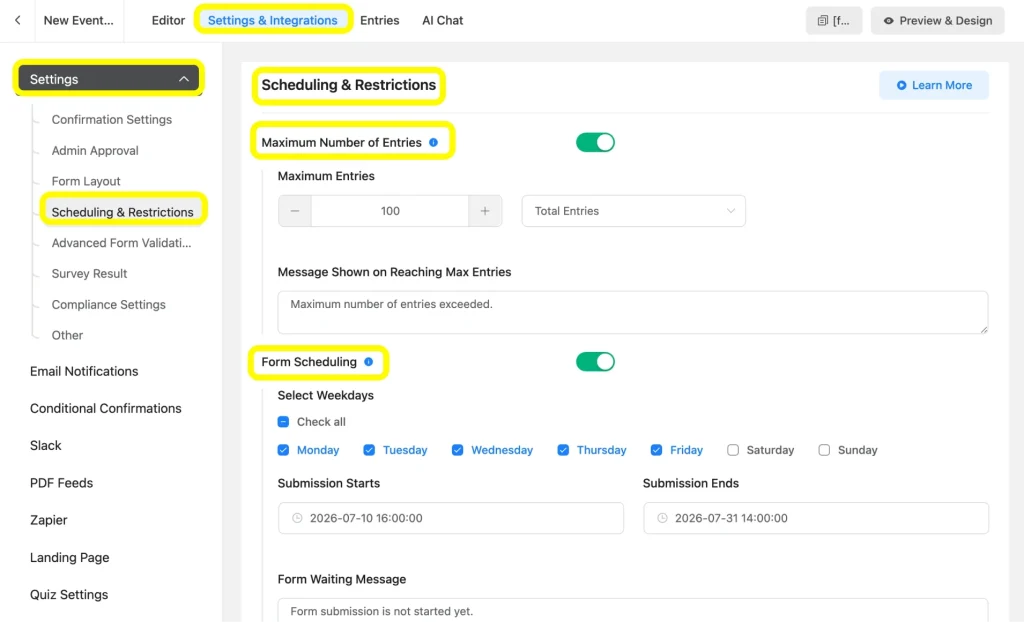Click the max entries message textarea
1024x622 pixels.
click(x=633, y=312)
